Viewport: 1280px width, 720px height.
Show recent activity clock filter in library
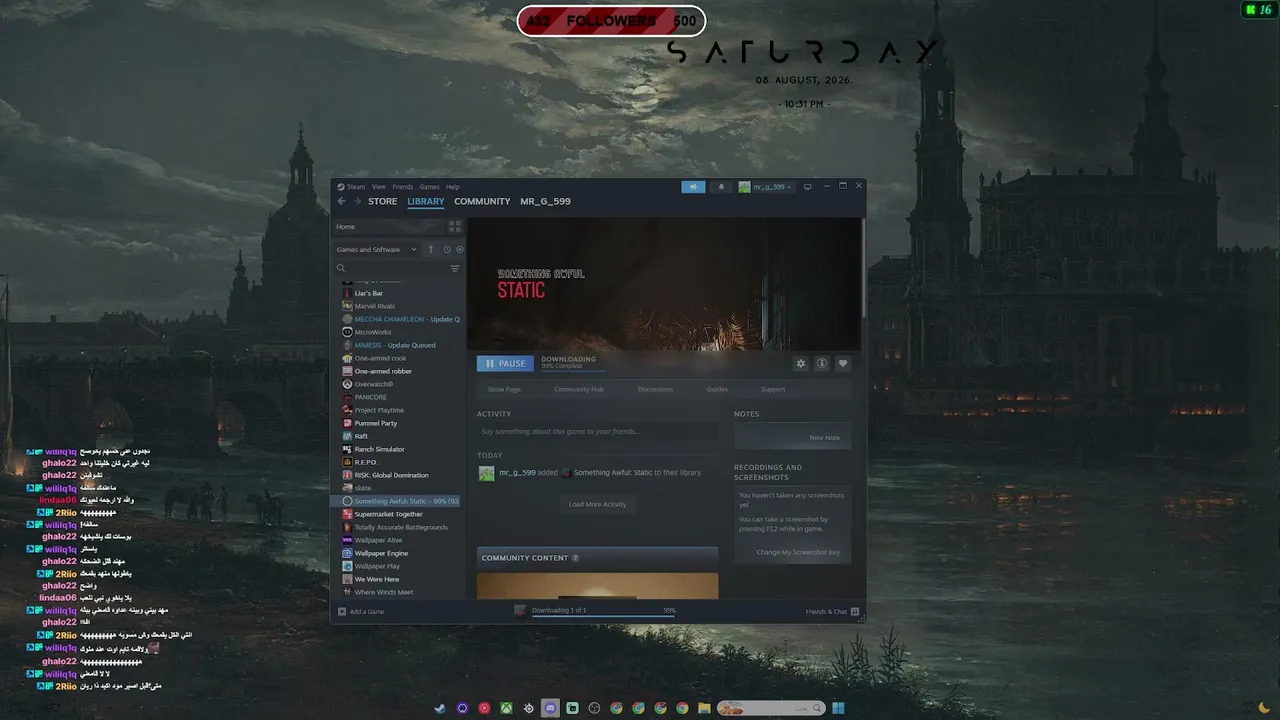tap(447, 250)
